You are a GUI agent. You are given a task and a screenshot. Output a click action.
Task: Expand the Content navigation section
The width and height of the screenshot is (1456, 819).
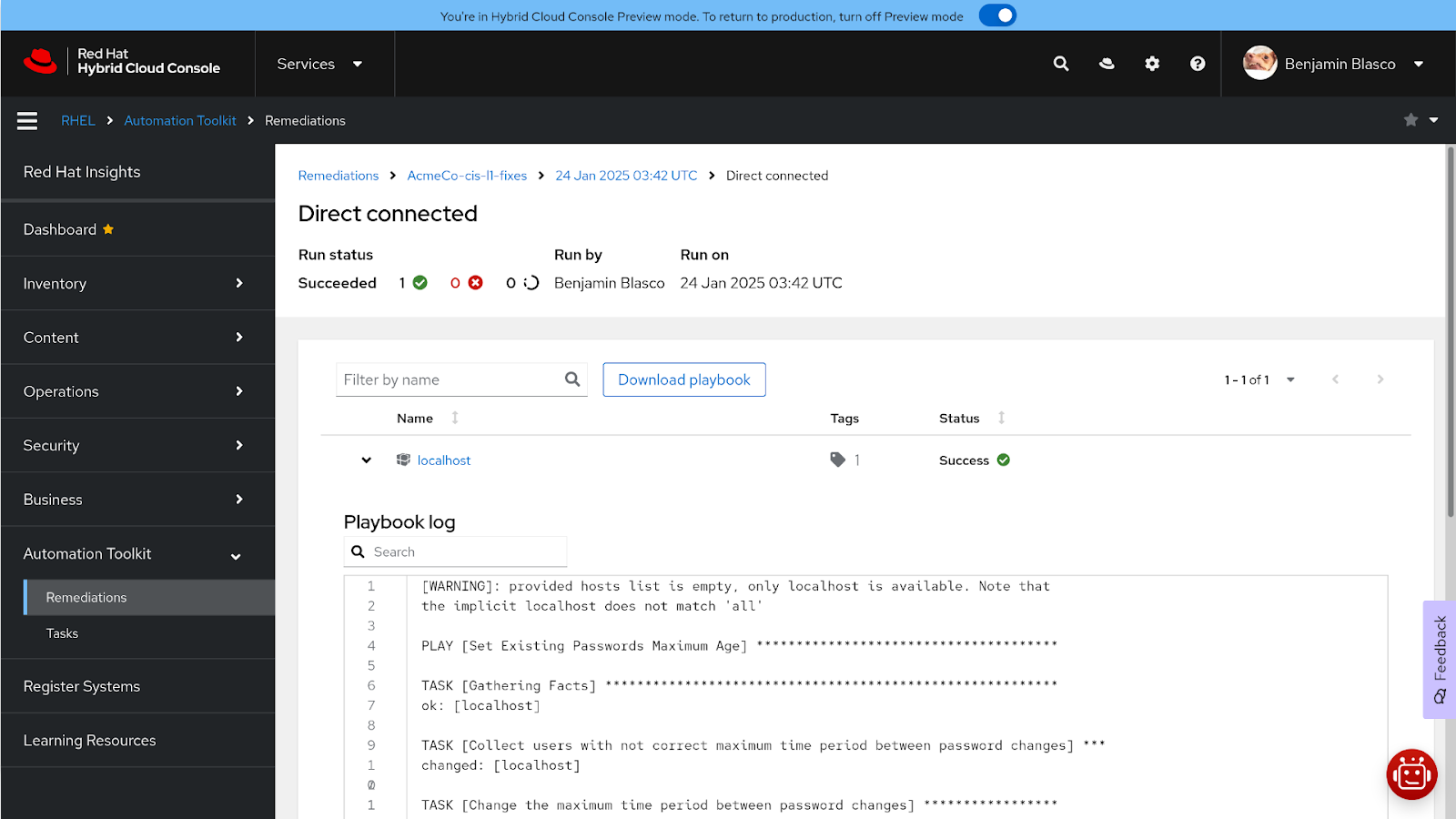pos(137,338)
